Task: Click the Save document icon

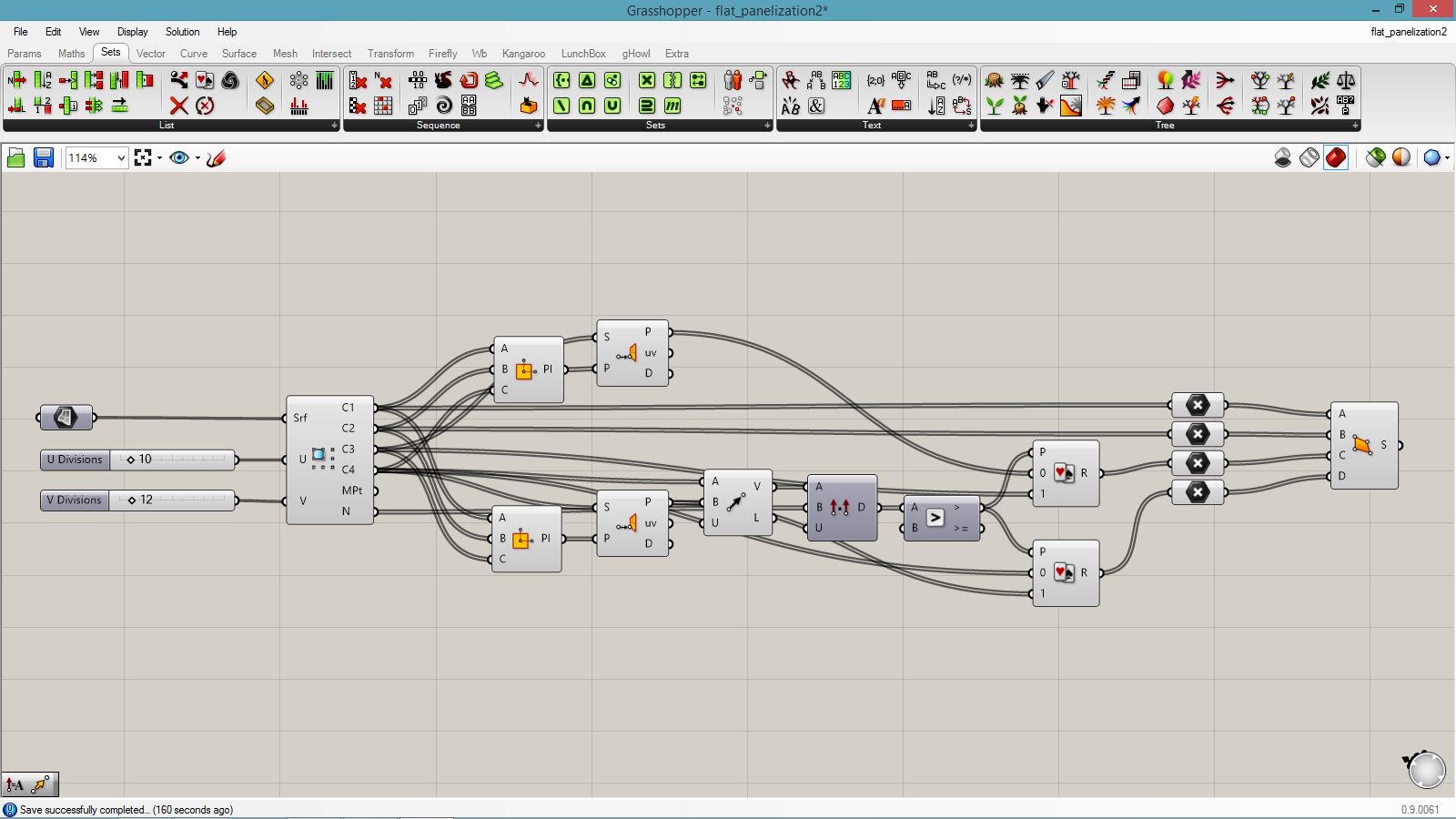Action: point(43,158)
